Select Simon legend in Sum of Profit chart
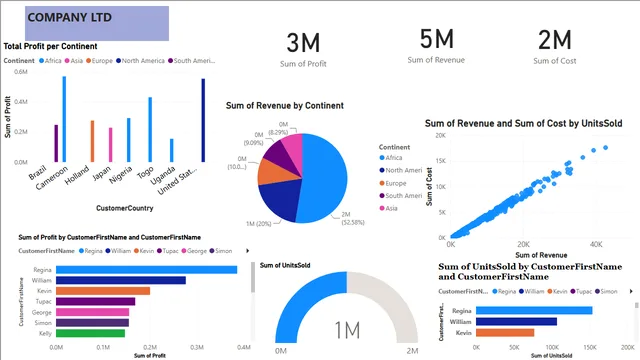The height and width of the screenshot is (360, 640). pyautogui.click(x=220, y=251)
